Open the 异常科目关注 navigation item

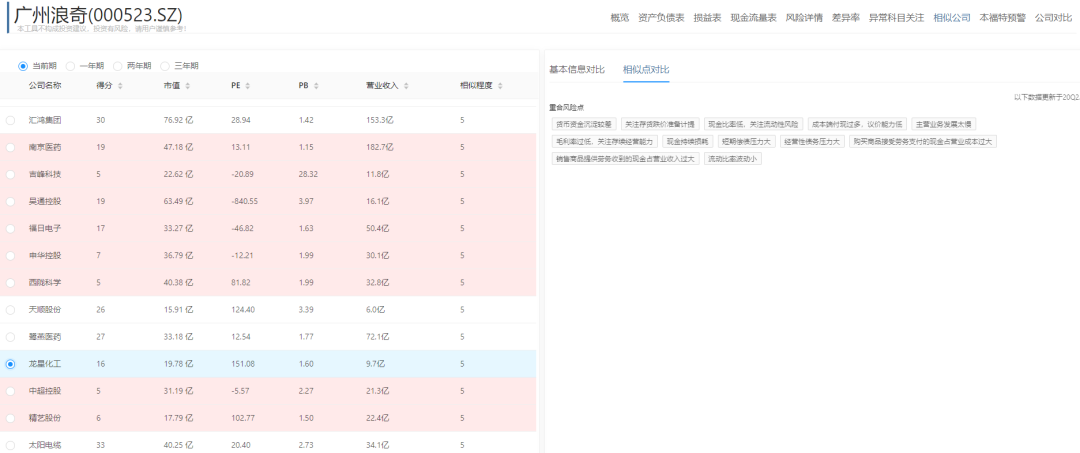(896, 19)
